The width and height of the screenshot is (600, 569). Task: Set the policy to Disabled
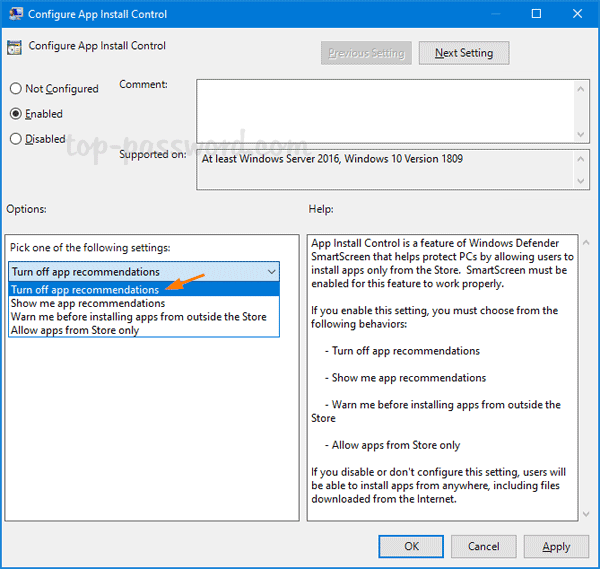coord(16,139)
